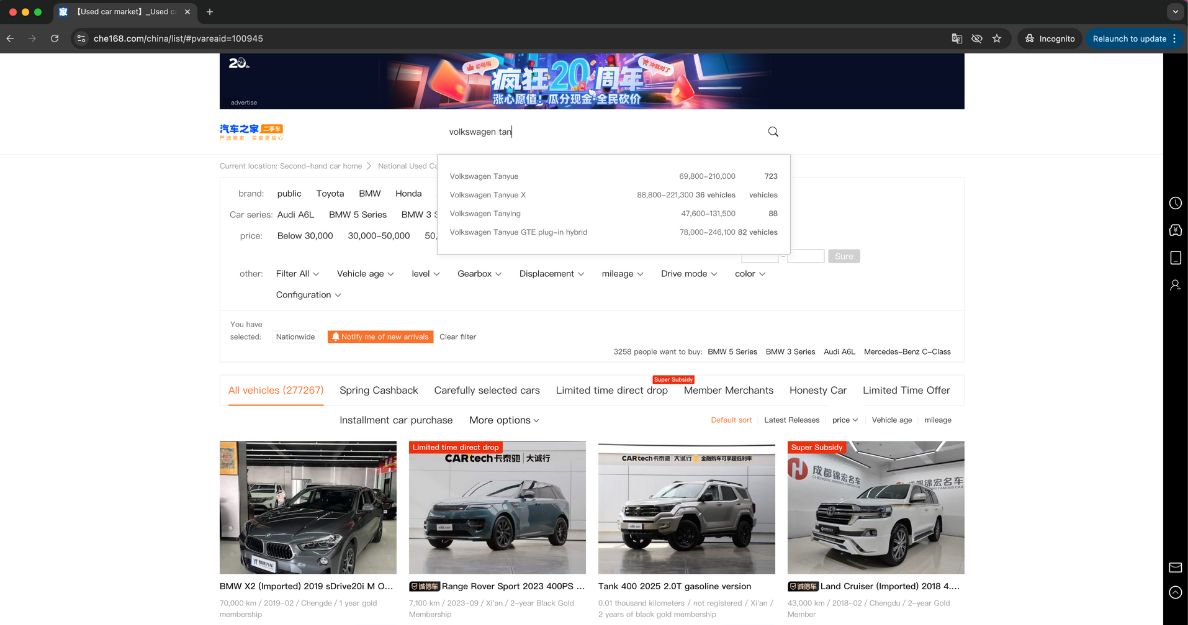Screen dimensions: 1188x625
Task: Bookmark this page with star icon
Action: 997,39
